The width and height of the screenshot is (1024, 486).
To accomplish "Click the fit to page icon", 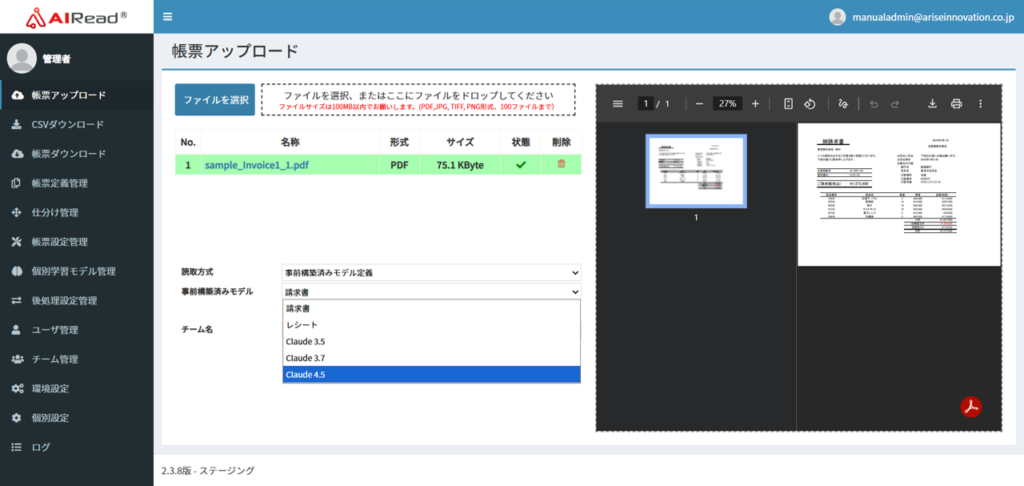I will (788, 104).
